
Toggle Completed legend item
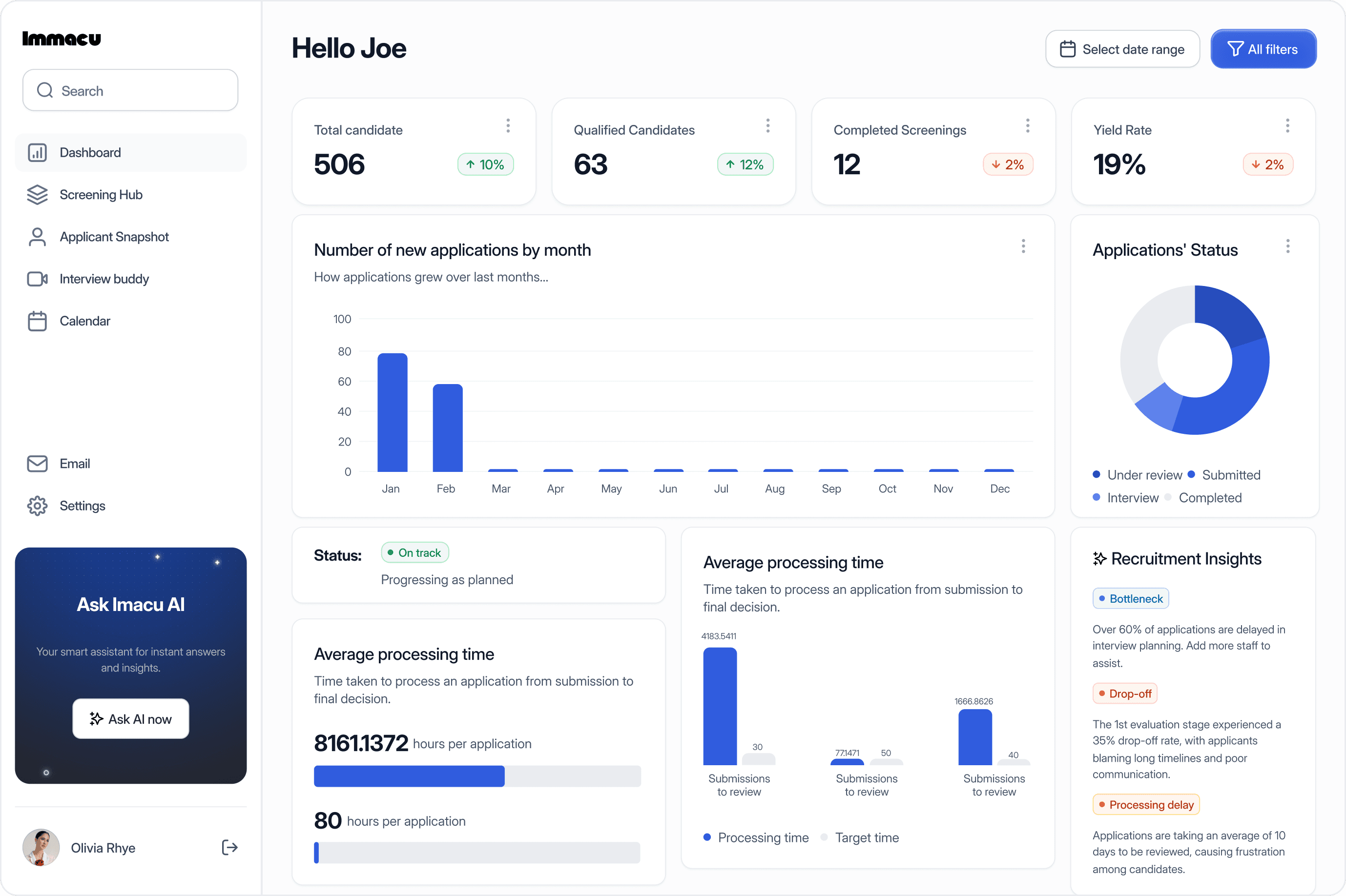pyautogui.click(x=1203, y=498)
